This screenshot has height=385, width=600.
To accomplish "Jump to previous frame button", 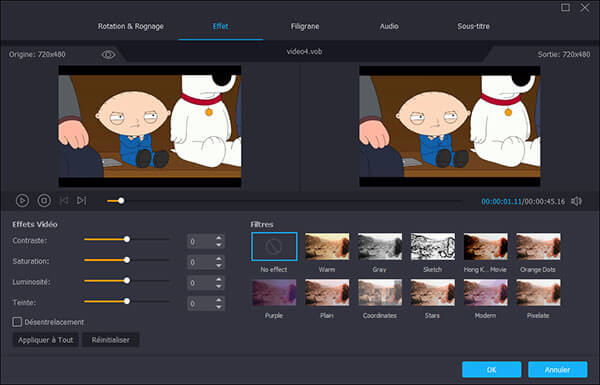I will click(x=64, y=201).
